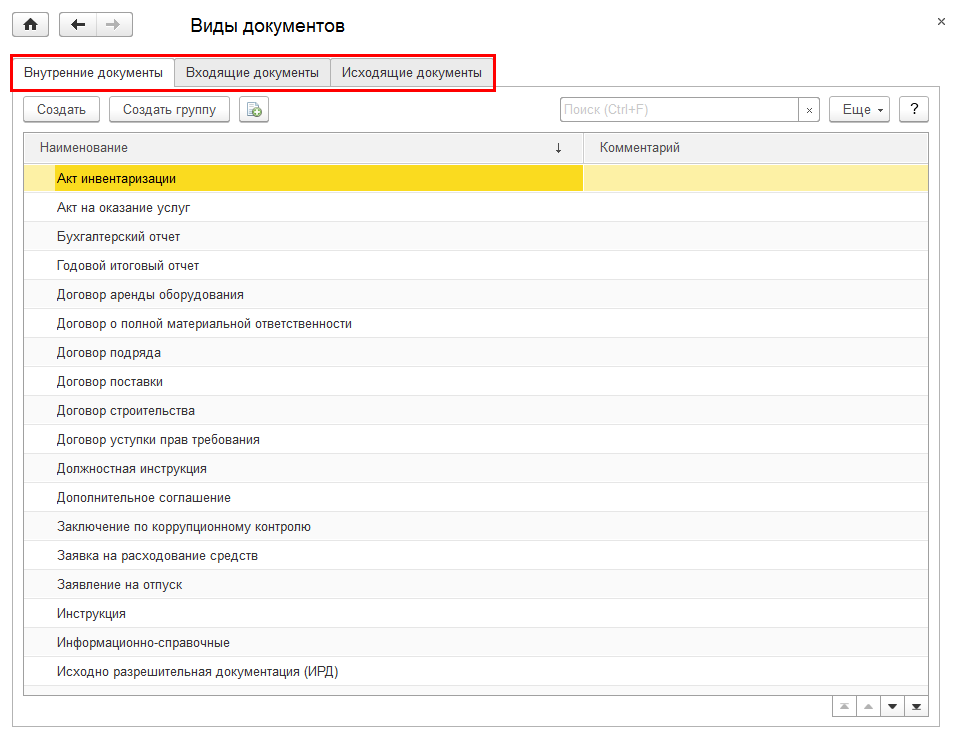The height and width of the screenshot is (739, 959).
Task: Go back using the back arrow icon
Action: [x=77, y=23]
